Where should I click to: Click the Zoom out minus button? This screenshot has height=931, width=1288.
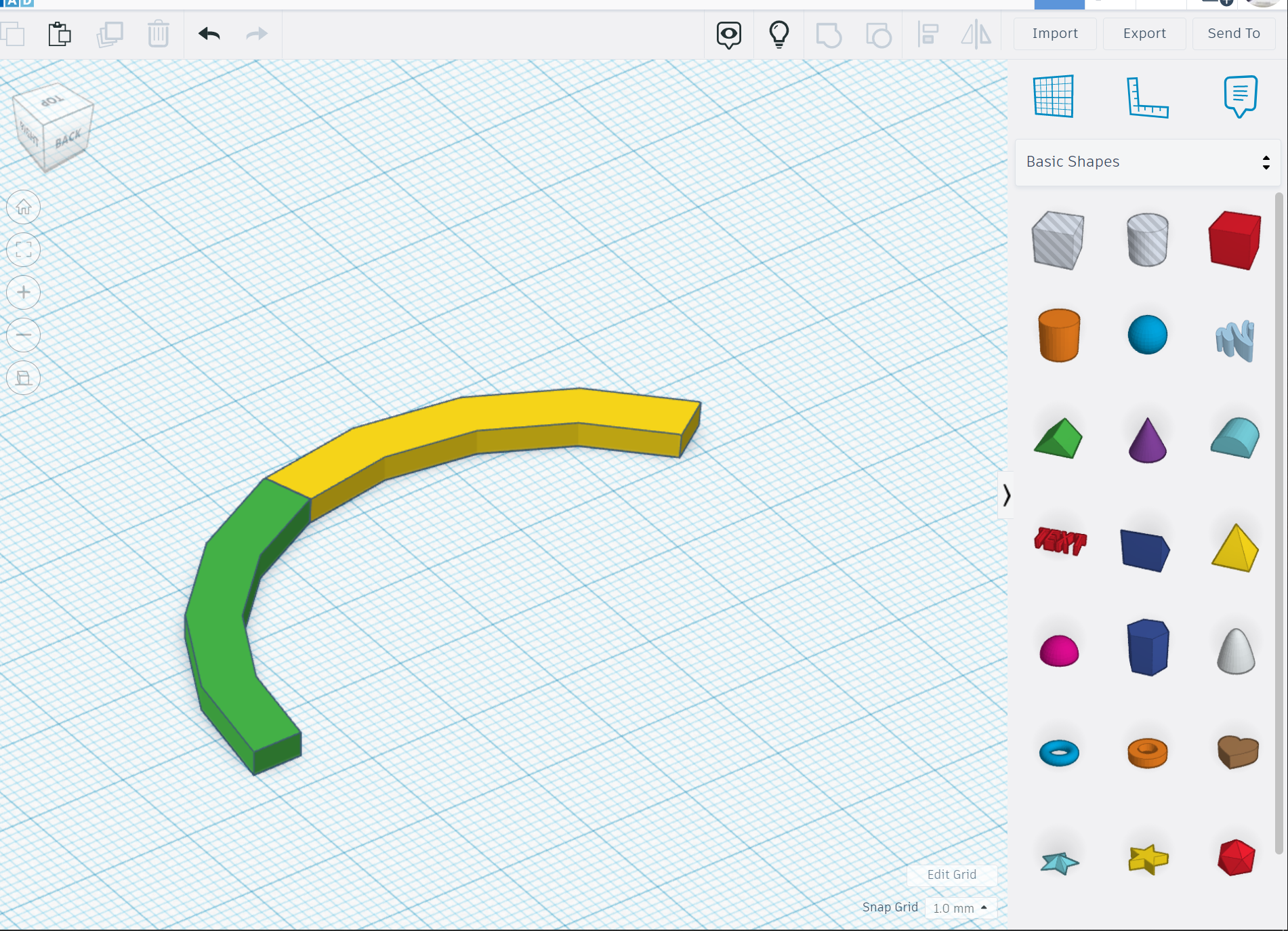pos(24,335)
